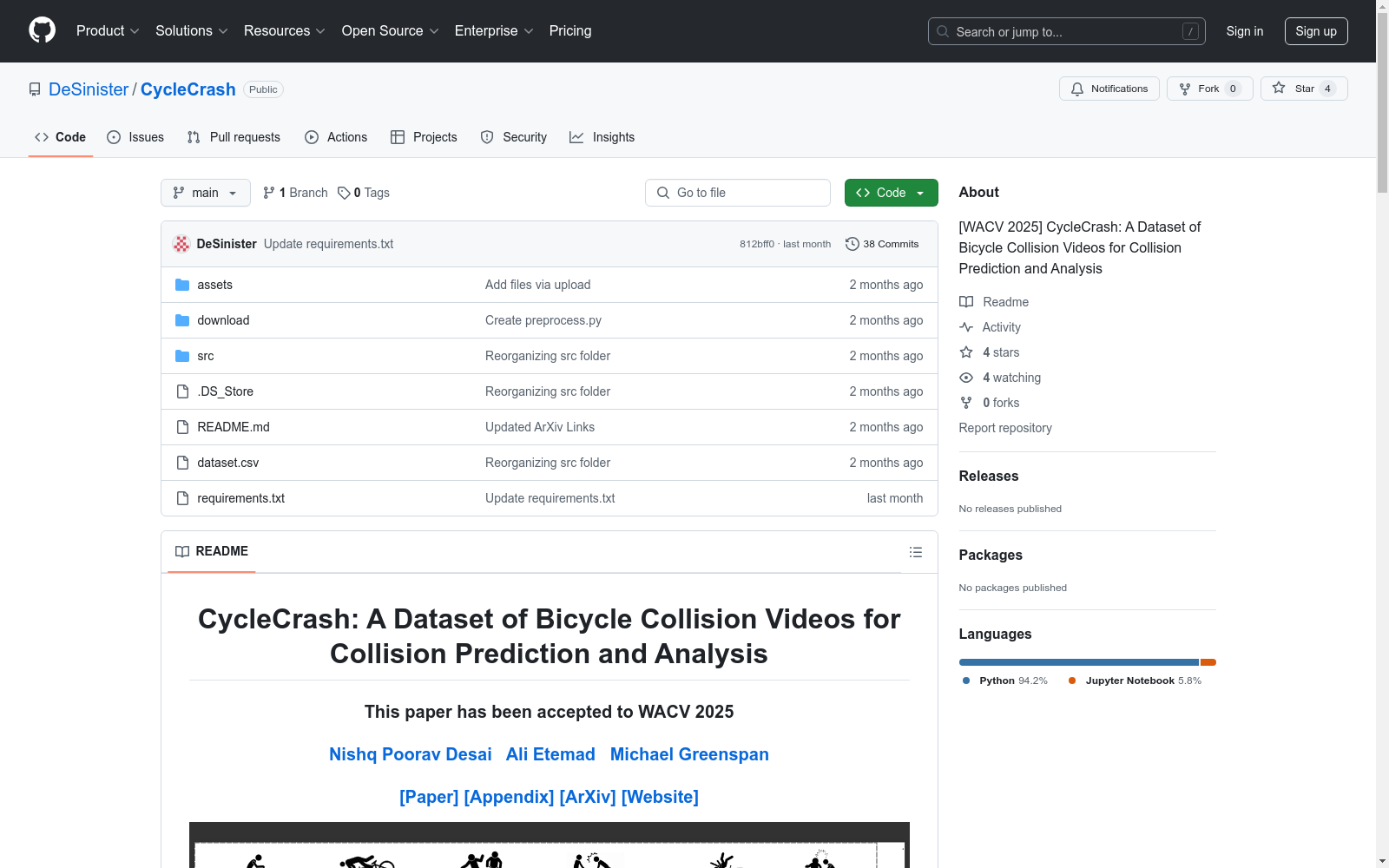
Task: Click the Sign up button
Action: coord(1316,31)
